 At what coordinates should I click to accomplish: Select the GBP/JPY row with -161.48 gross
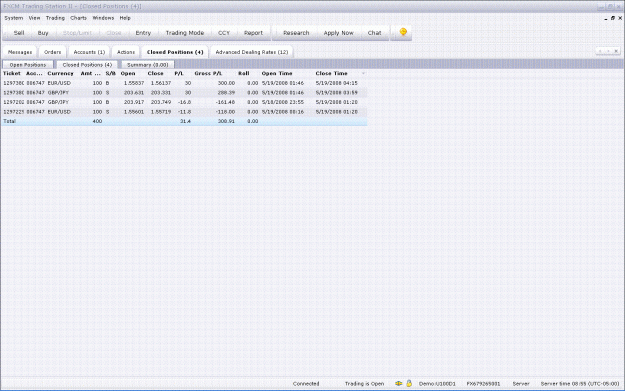tap(184, 102)
